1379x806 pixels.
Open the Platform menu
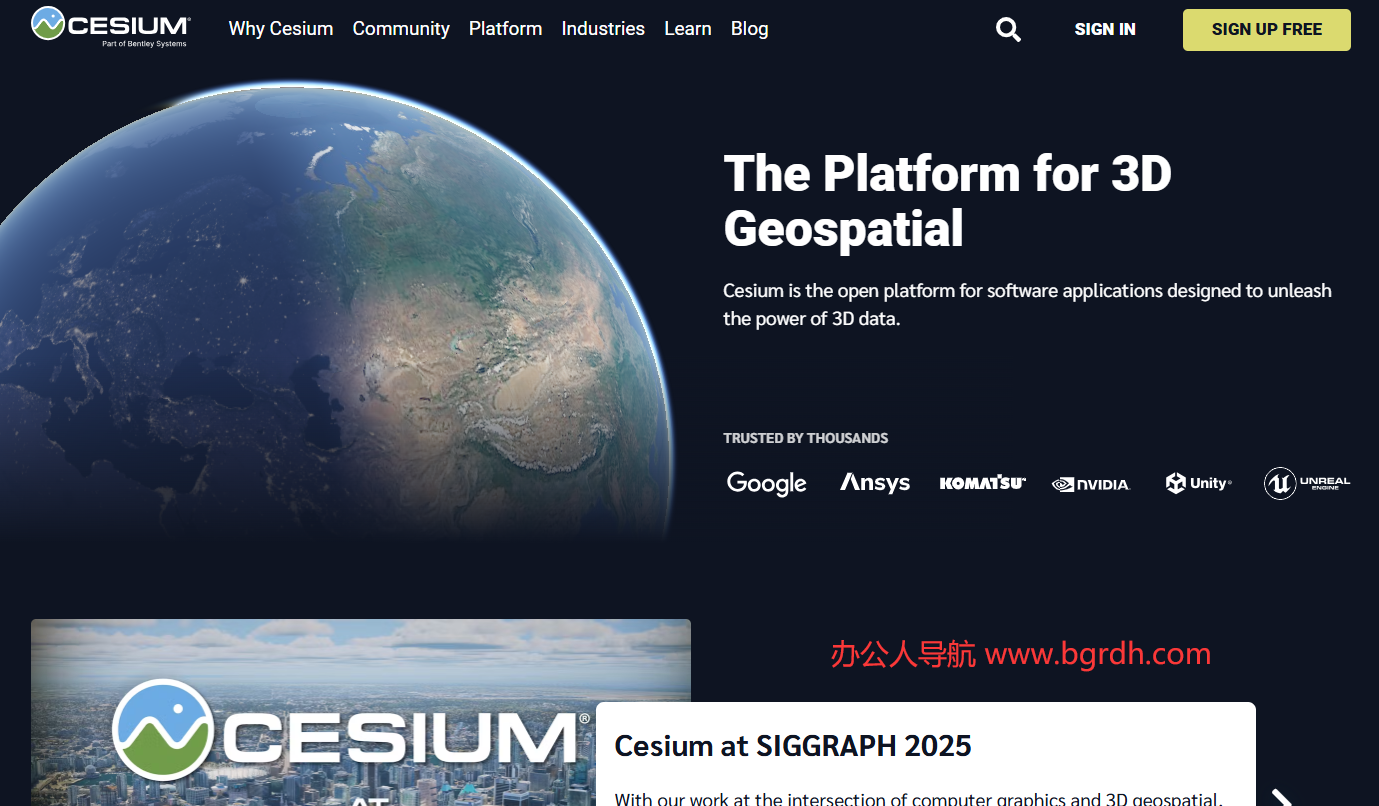[506, 29]
